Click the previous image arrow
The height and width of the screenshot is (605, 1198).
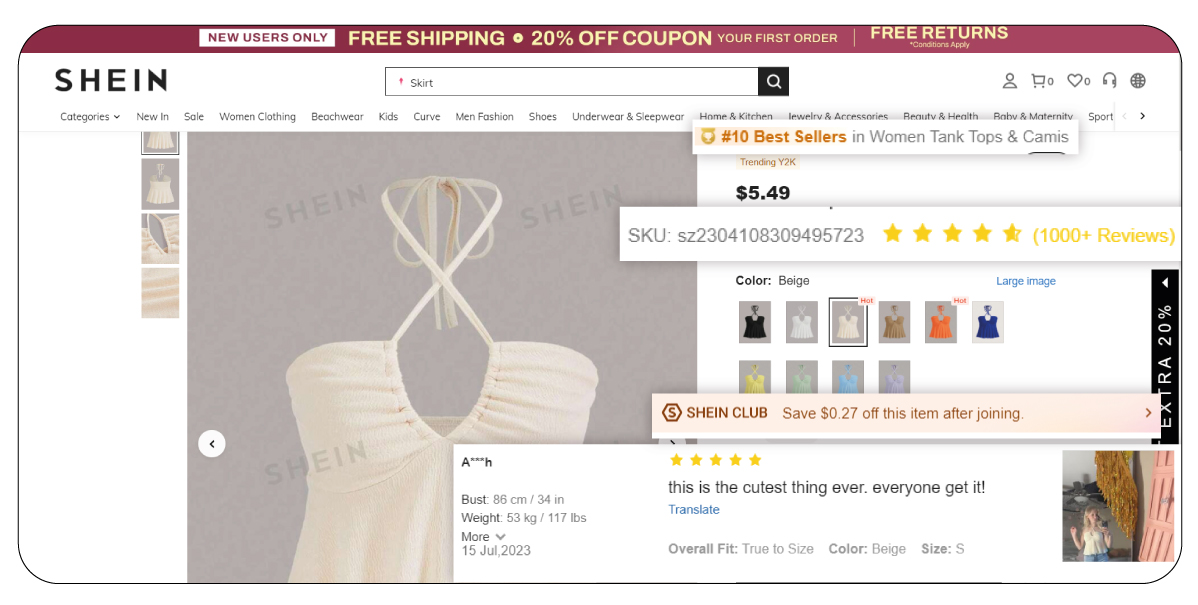click(212, 443)
